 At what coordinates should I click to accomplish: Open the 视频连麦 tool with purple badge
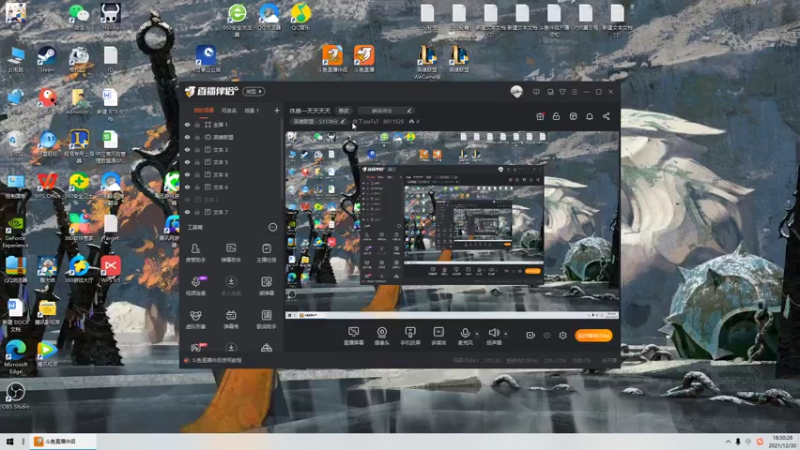pyautogui.click(x=195, y=286)
